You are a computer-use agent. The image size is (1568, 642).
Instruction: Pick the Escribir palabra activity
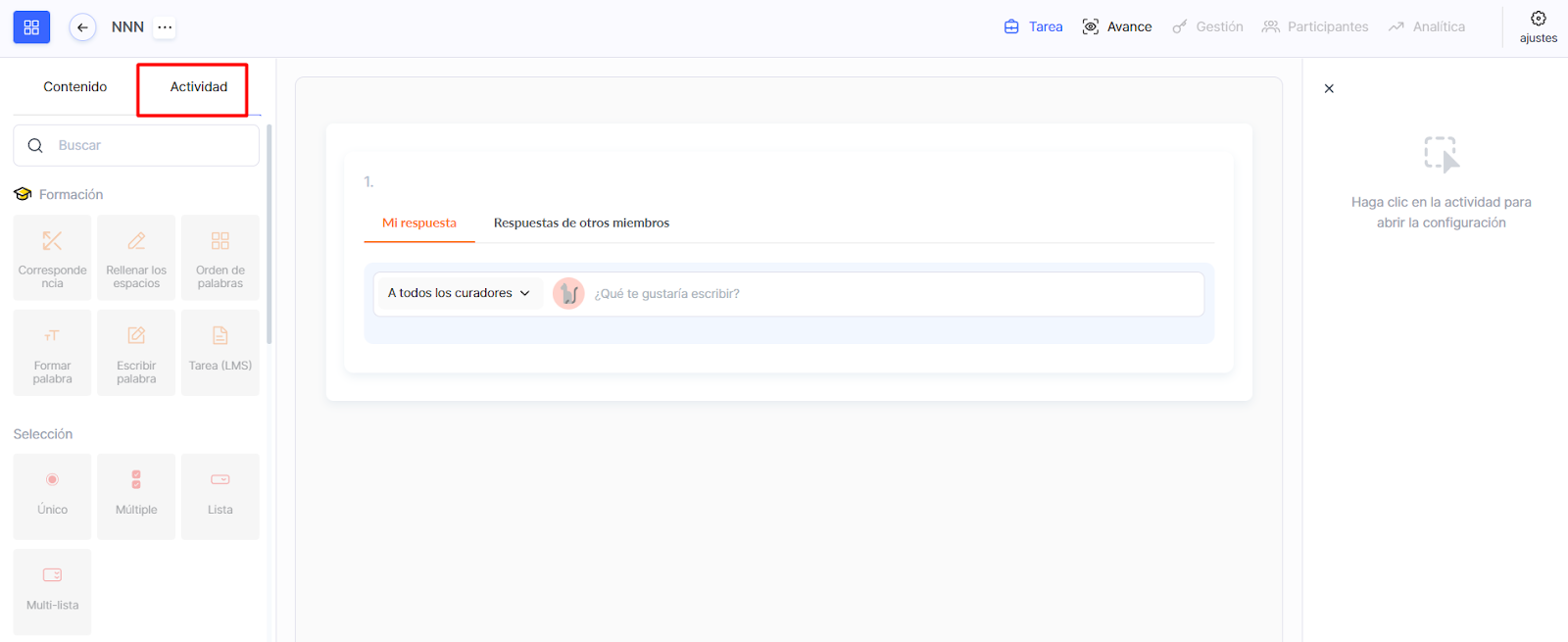(136, 352)
